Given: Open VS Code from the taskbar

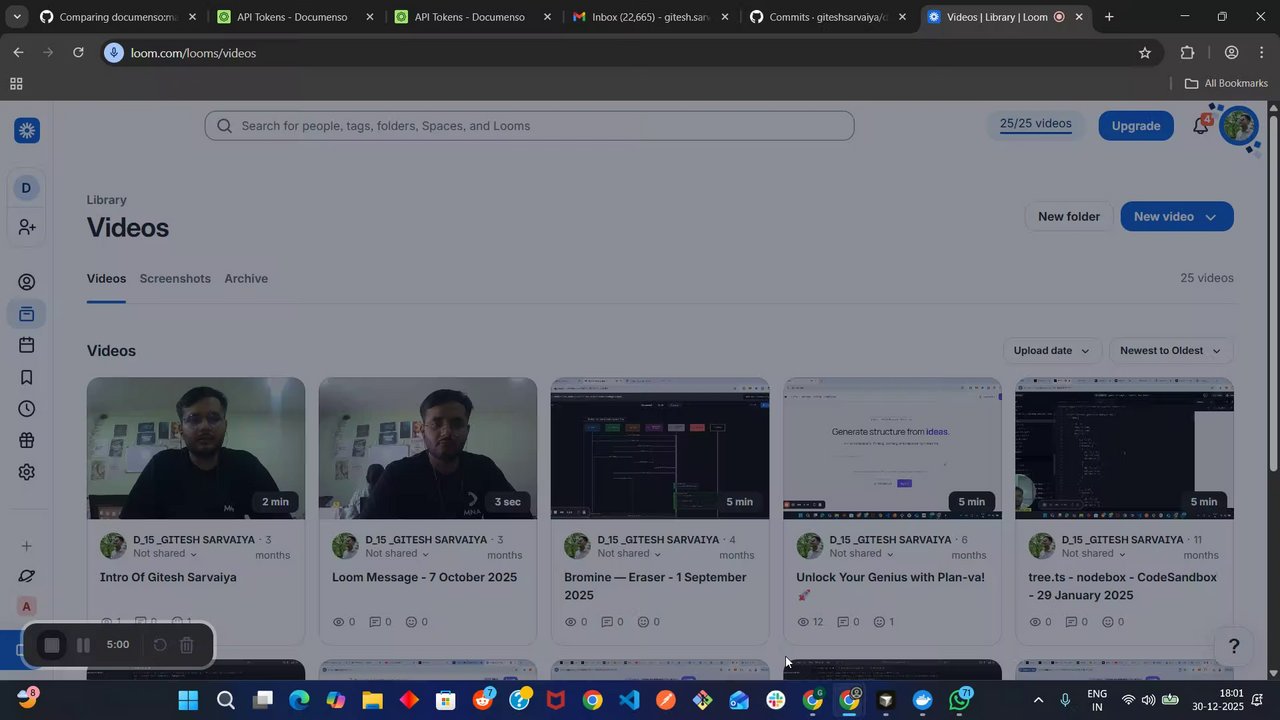Looking at the screenshot, I should point(629,700).
